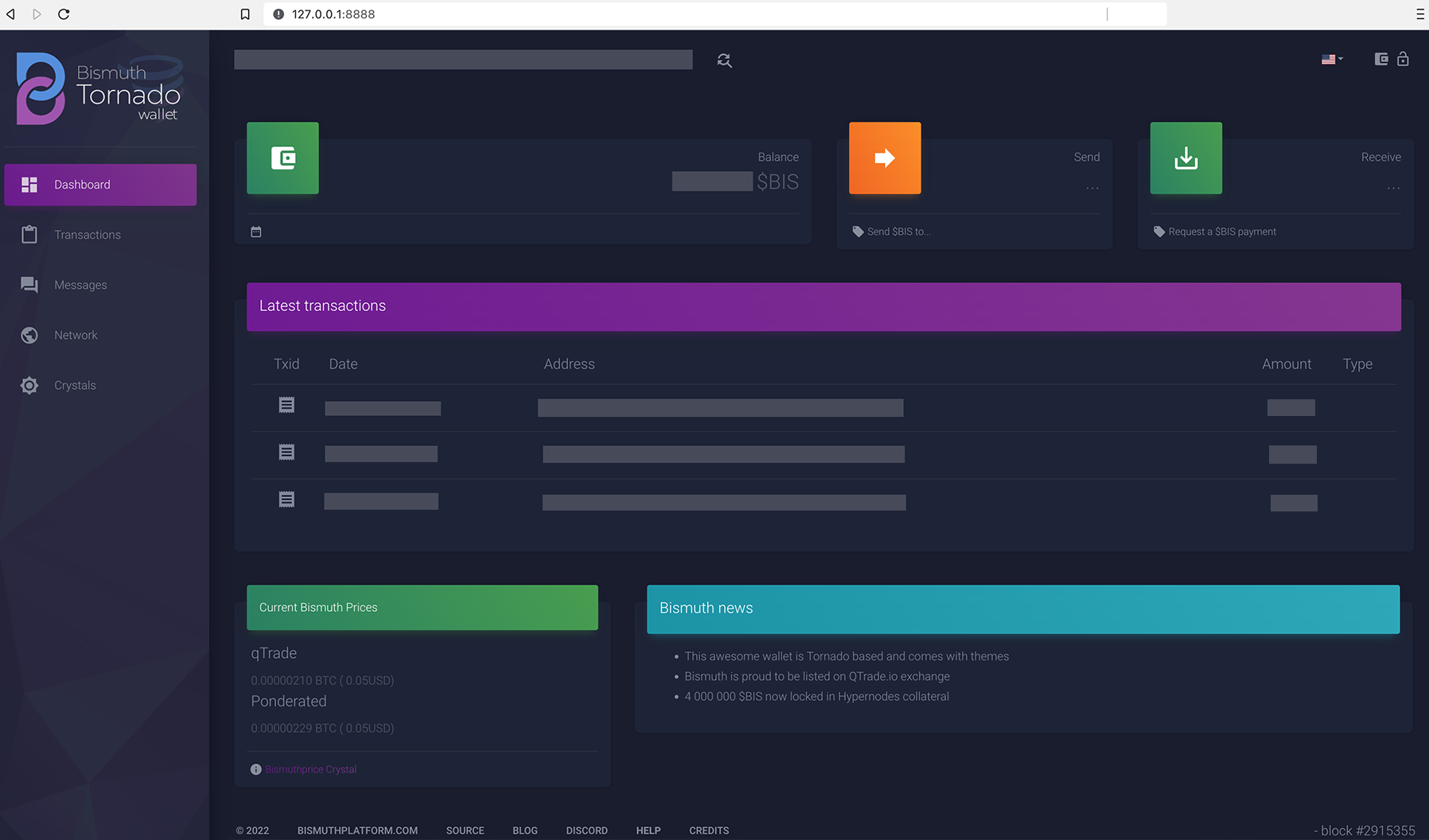Click news item about QTrade.io listing
The width and height of the screenshot is (1429, 840).
817,676
